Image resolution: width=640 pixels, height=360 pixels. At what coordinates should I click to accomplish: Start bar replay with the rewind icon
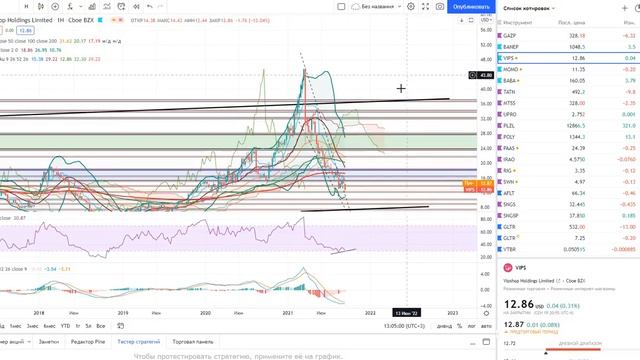[x=136, y=7]
